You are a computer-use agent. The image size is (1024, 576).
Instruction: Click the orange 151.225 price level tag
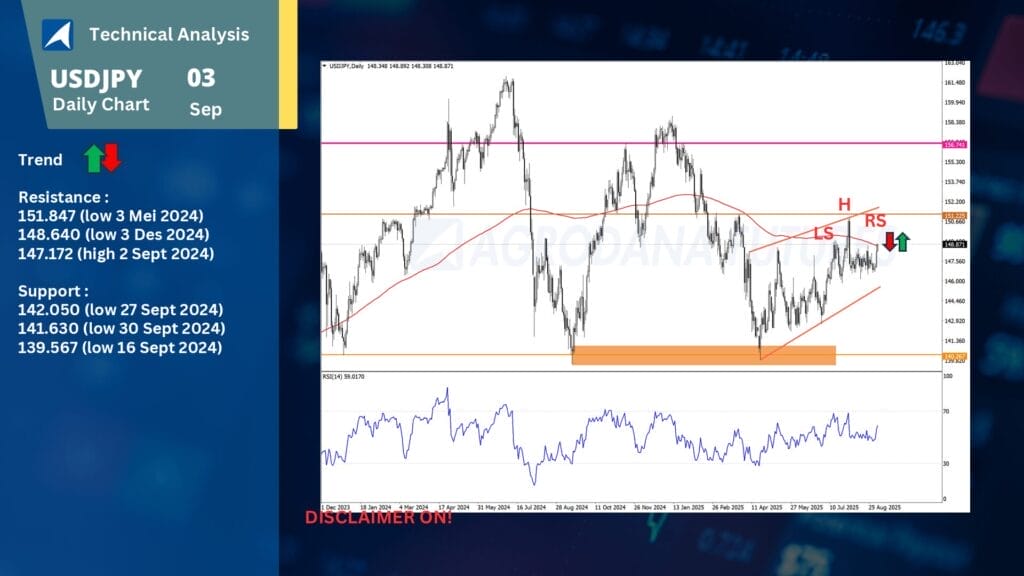coord(954,215)
